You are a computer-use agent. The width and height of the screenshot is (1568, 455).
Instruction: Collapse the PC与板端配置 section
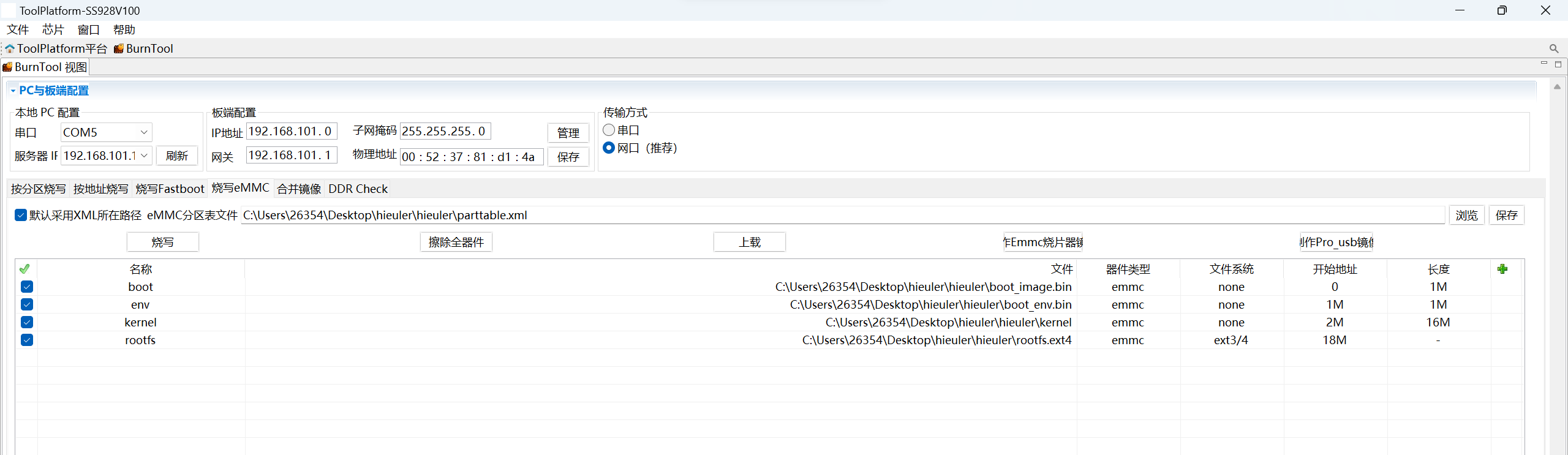(13, 91)
